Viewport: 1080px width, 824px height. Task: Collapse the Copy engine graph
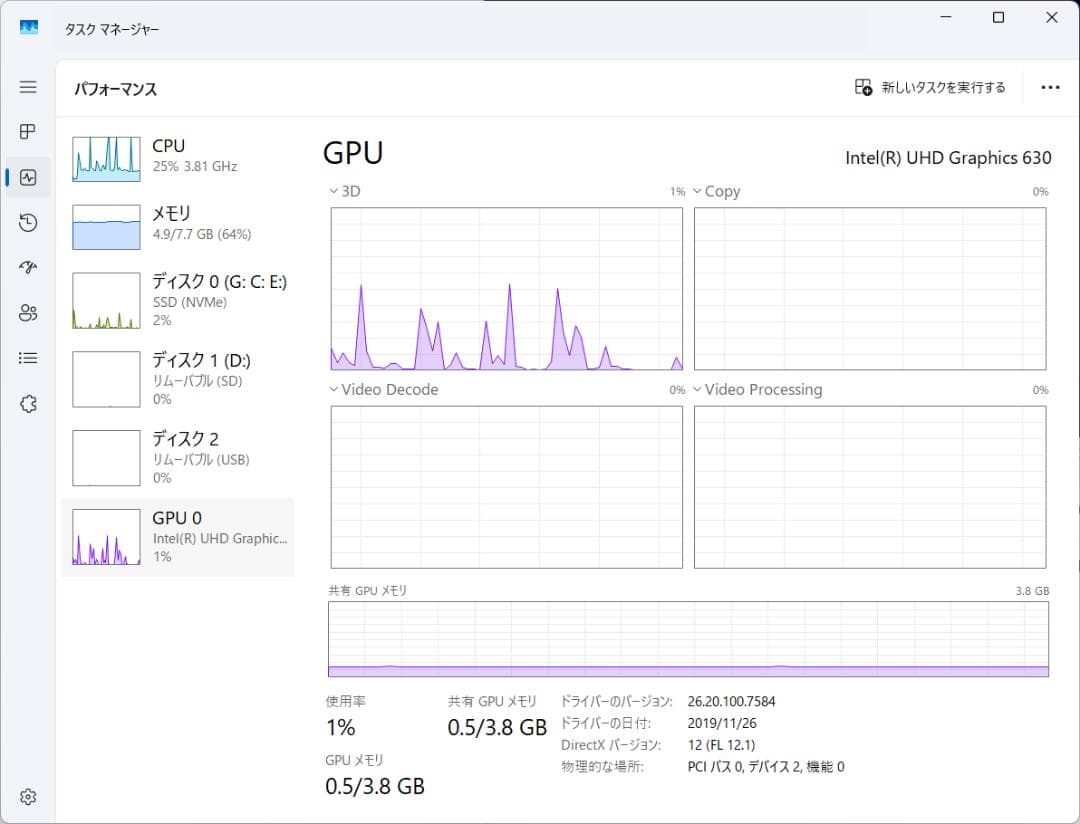(x=696, y=190)
